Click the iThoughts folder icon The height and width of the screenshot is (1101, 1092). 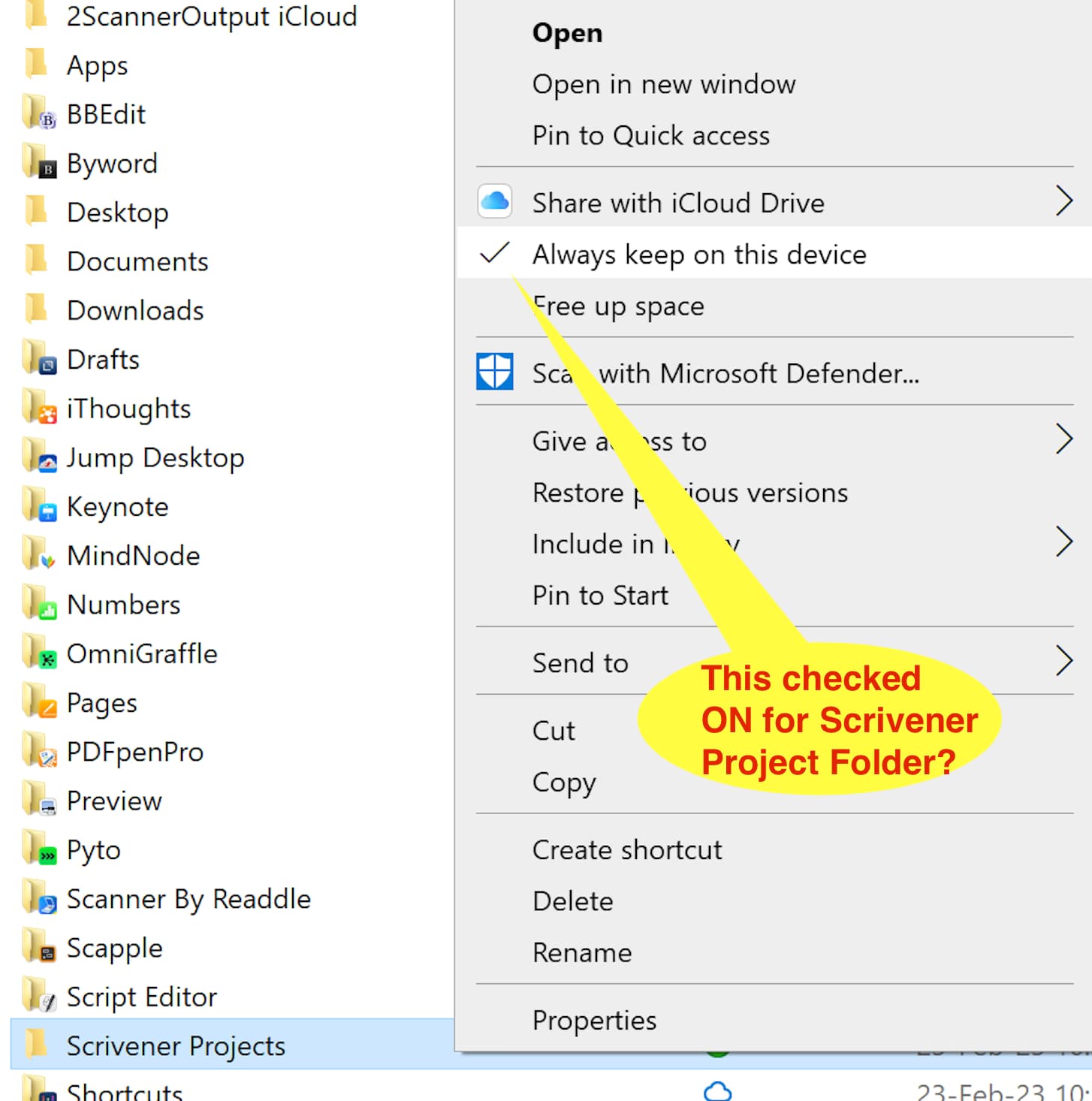(39, 409)
